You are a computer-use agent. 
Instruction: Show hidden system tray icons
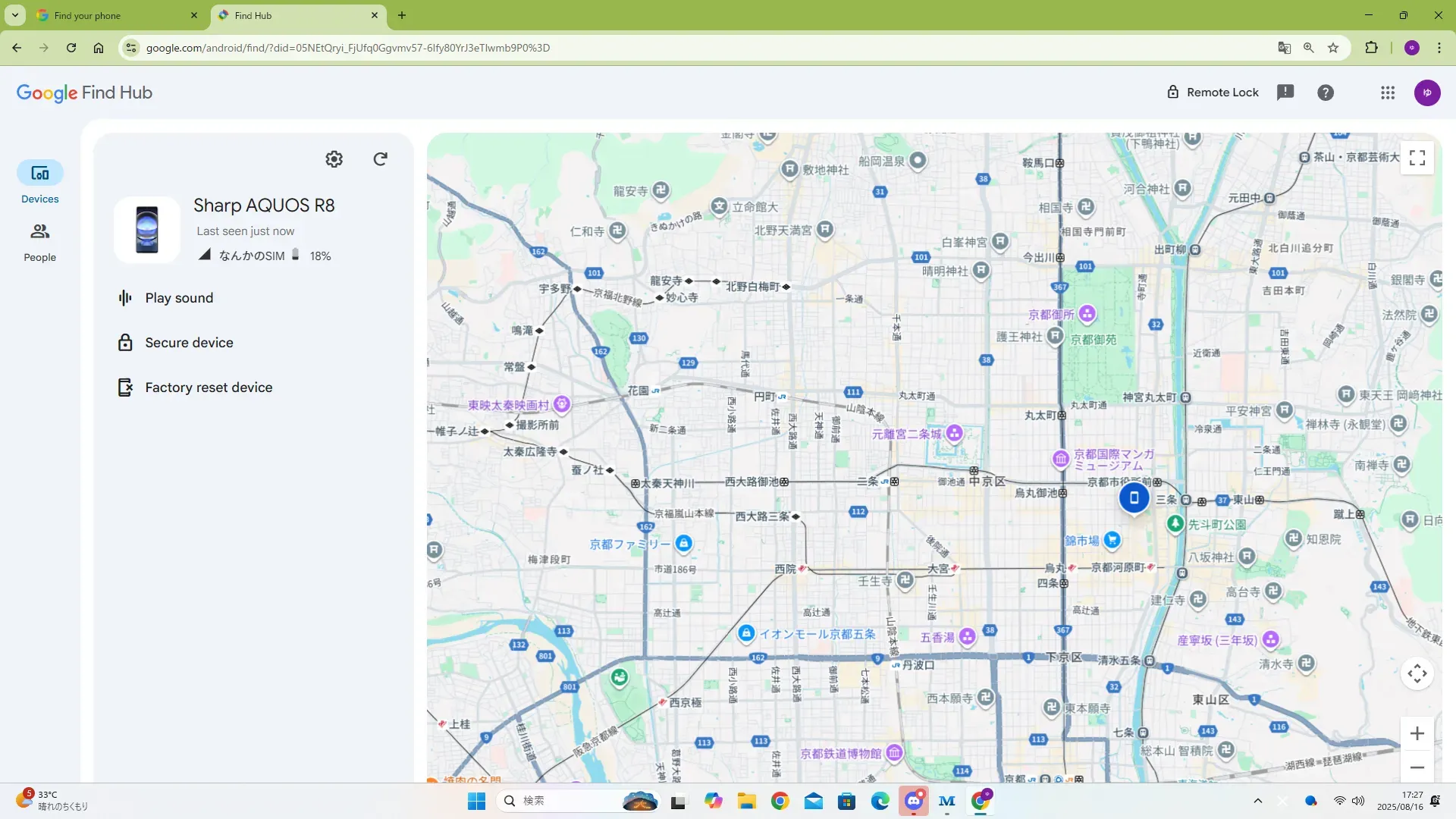(x=1257, y=801)
